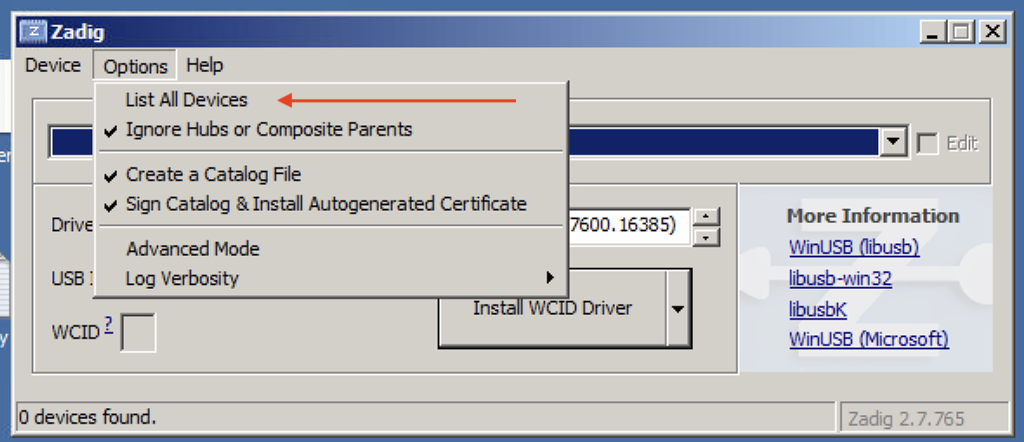Select List All Devices menu entry
The height and width of the screenshot is (442, 1024).
pyautogui.click(x=186, y=100)
